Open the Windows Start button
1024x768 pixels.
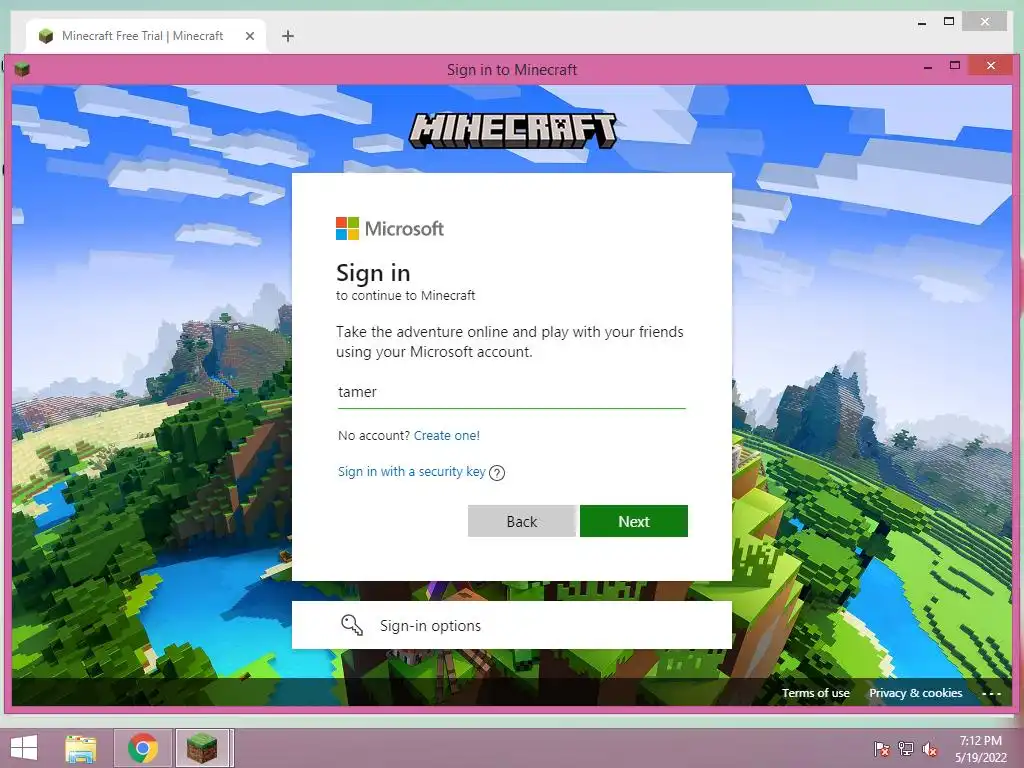pyautogui.click(x=24, y=748)
